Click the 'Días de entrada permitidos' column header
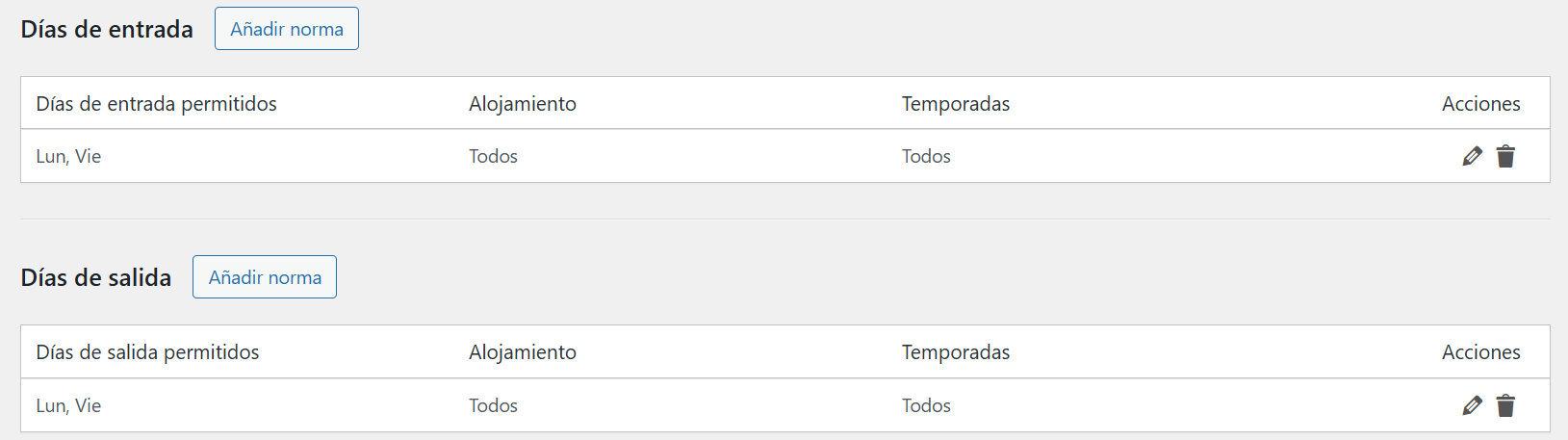 (156, 104)
